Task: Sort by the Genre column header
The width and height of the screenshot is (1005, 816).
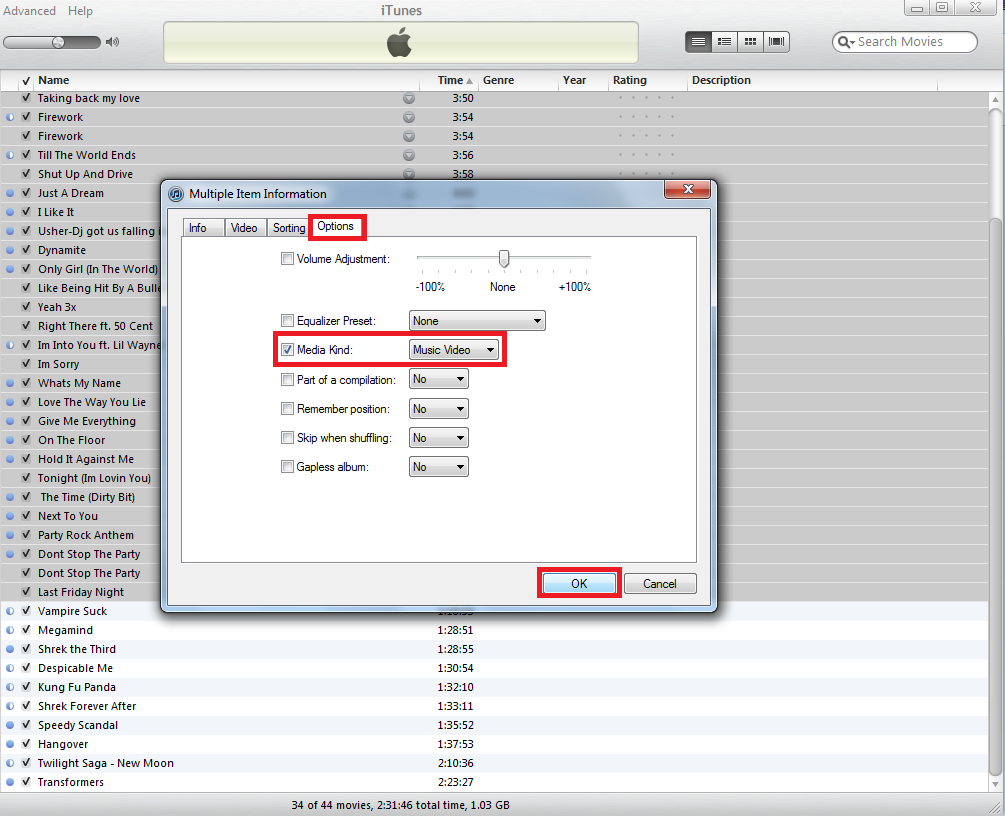Action: click(x=517, y=81)
